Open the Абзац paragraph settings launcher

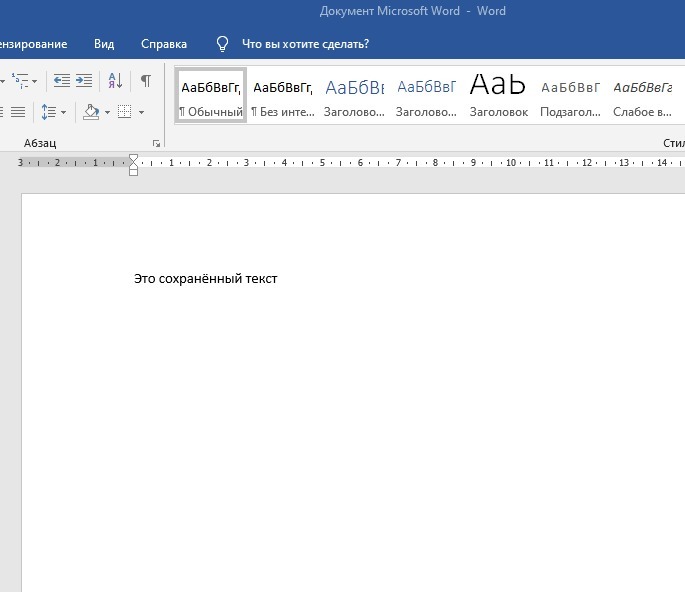(x=156, y=144)
